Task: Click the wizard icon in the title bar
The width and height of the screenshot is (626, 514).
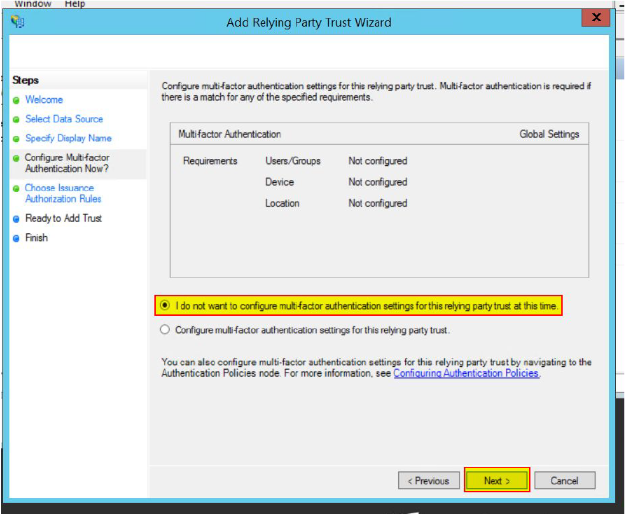Action: (17, 21)
